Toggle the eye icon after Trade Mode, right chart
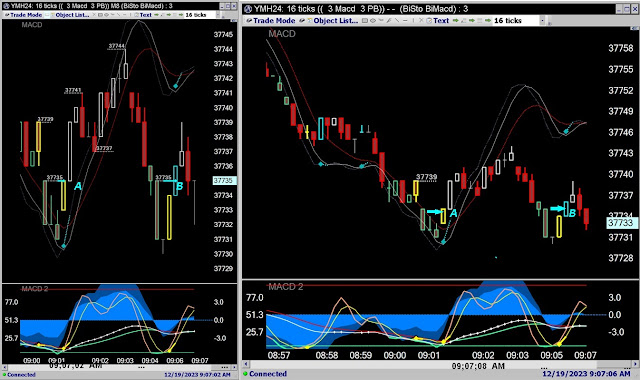 tap(302, 20)
